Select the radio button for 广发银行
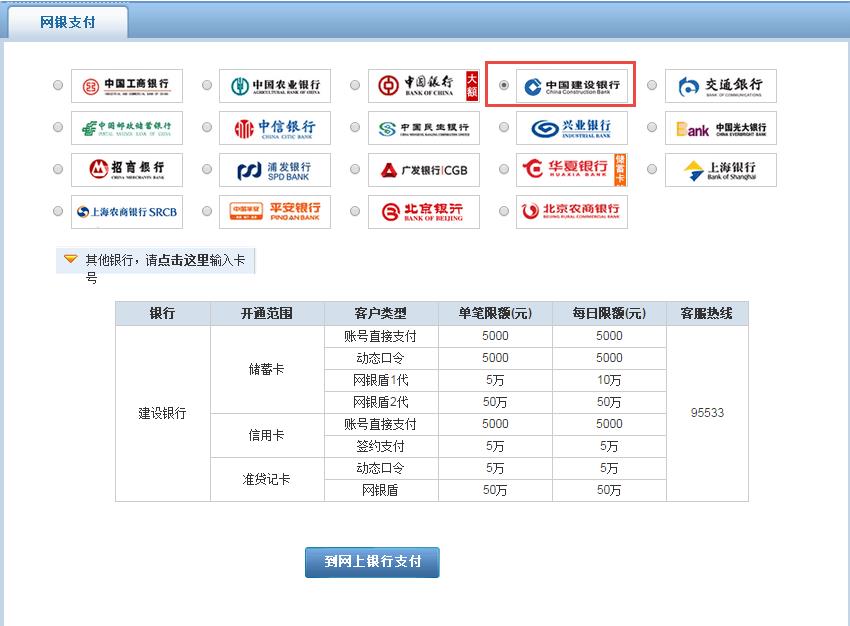 click(x=355, y=169)
